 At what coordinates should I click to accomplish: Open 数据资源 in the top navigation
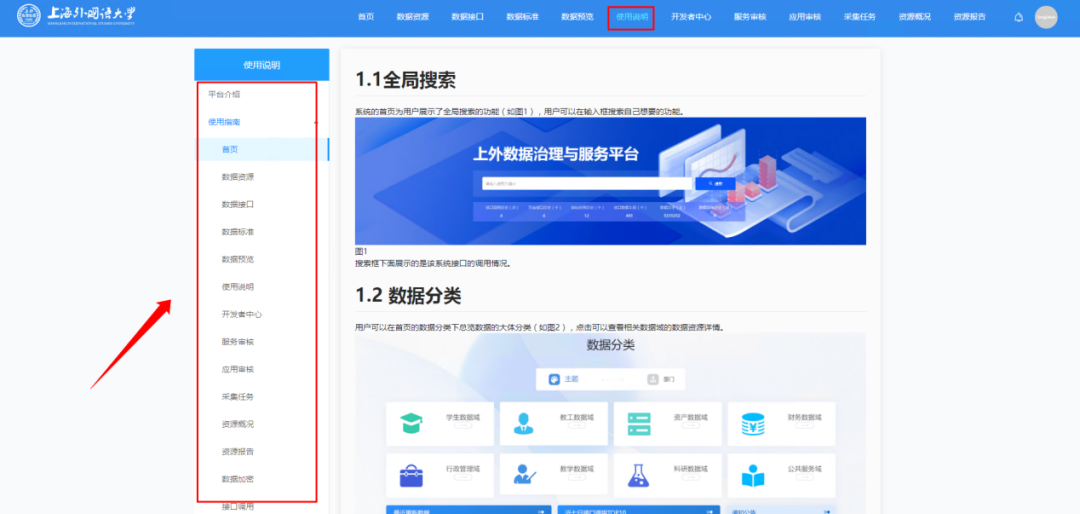[x=413, y=17]
